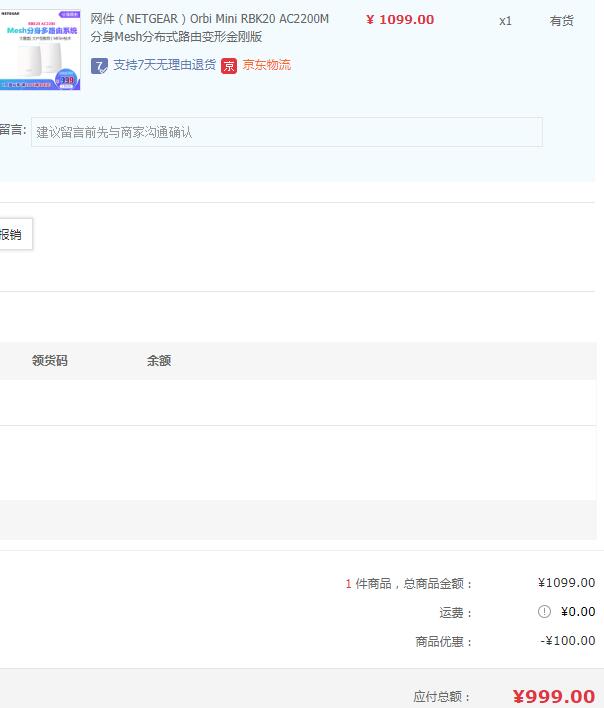Click the 应付总额 label
Viewport: 604px width, 708px height.
[x=442, y=697]
